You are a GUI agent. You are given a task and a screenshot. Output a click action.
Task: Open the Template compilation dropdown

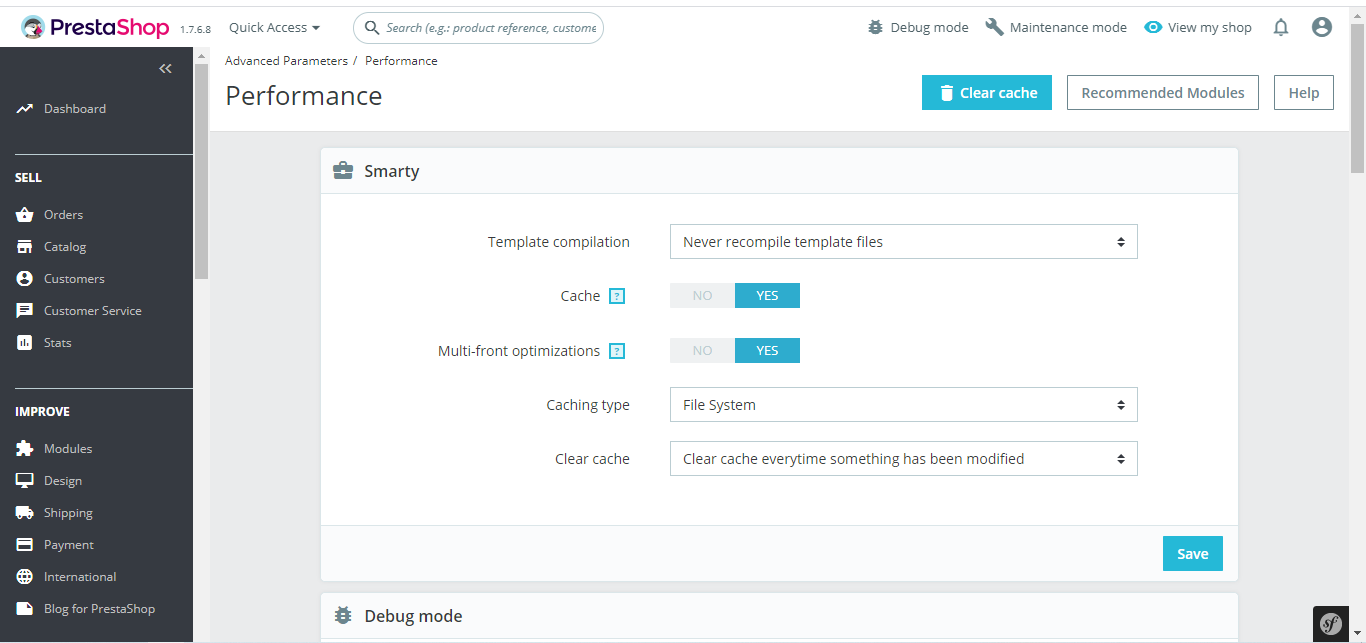click(903, 242)
